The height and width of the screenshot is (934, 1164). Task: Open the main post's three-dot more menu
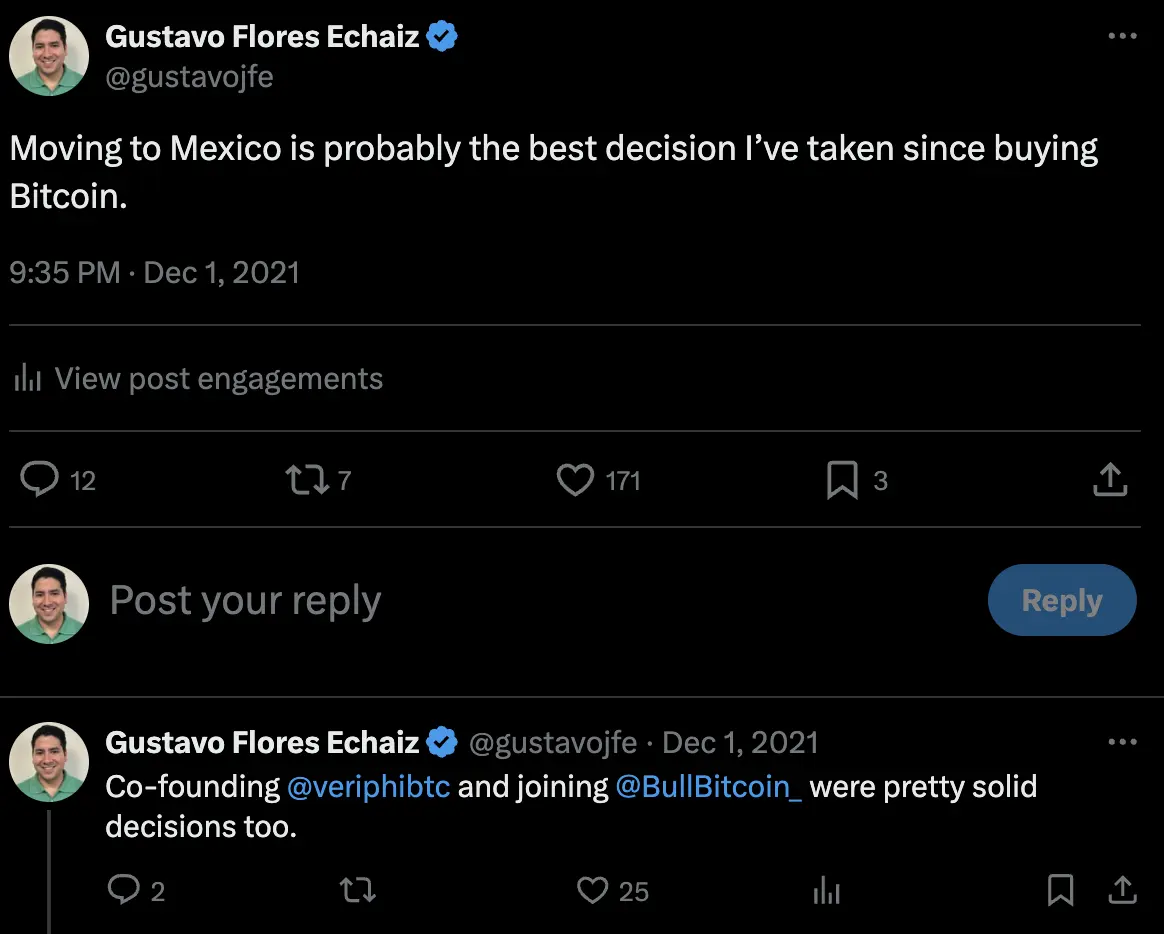click(1123, 37)
